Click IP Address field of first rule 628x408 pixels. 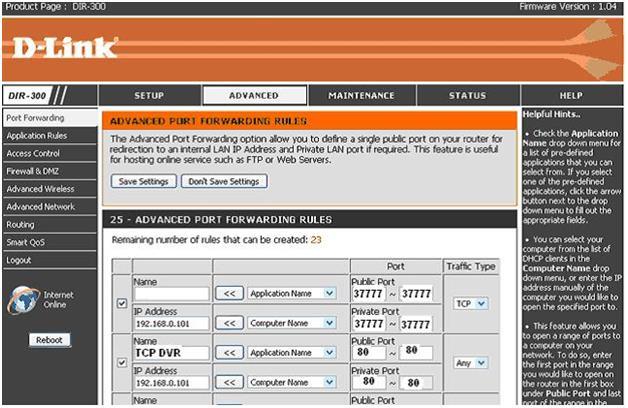171,324
